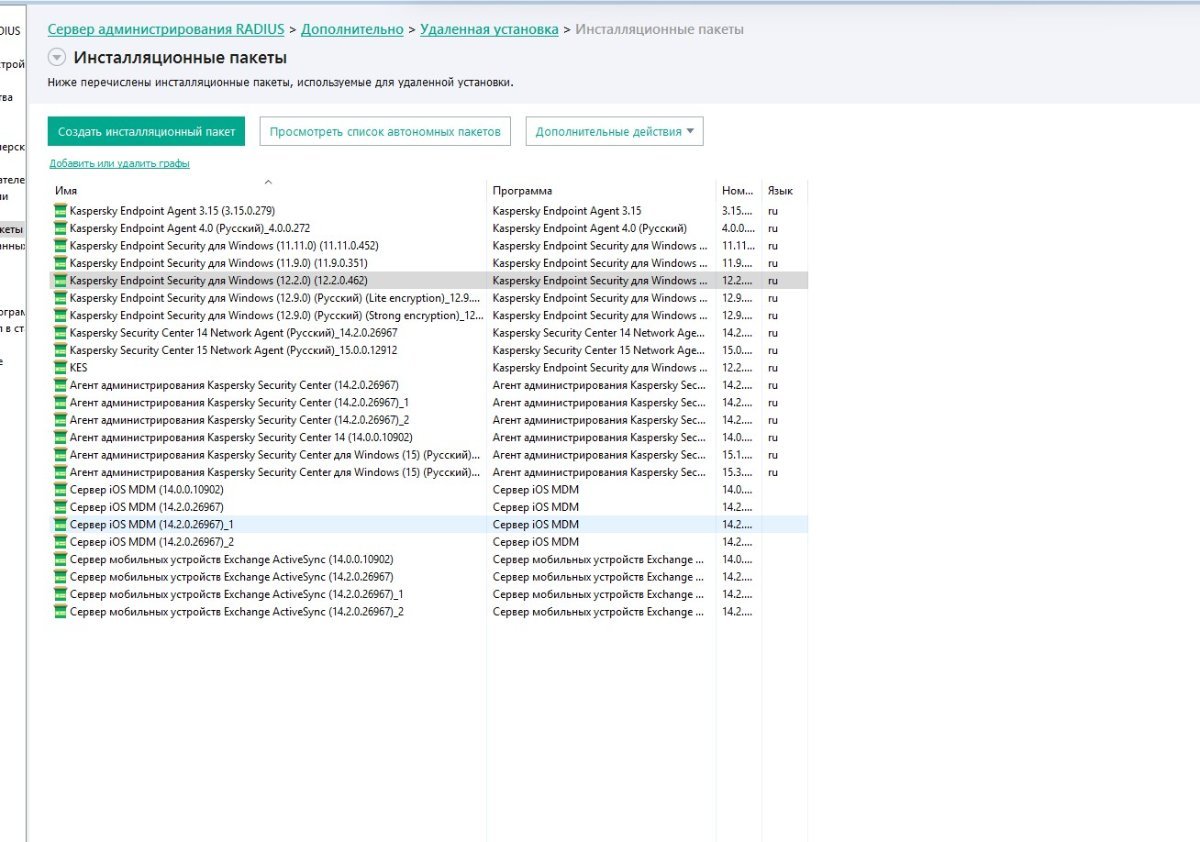Viewport: 1200px width, 842px height.
Task: Select row name 'Kaspersky Endpoint Security для Windows (11.11.0) (11.11.0.452)'
Action: [x=224, y=246]
